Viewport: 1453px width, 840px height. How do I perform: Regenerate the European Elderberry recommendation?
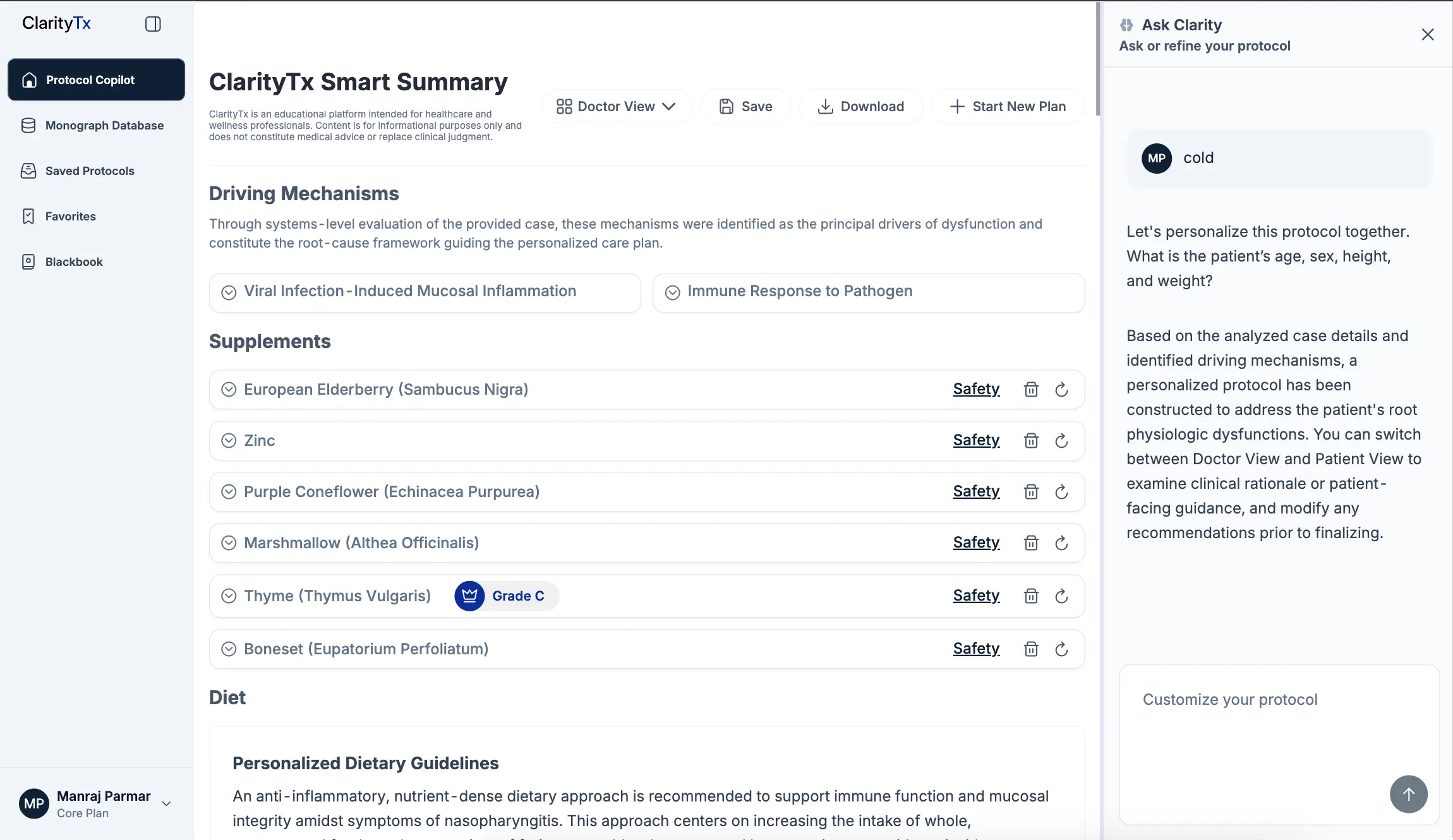tap(1061, 389)
